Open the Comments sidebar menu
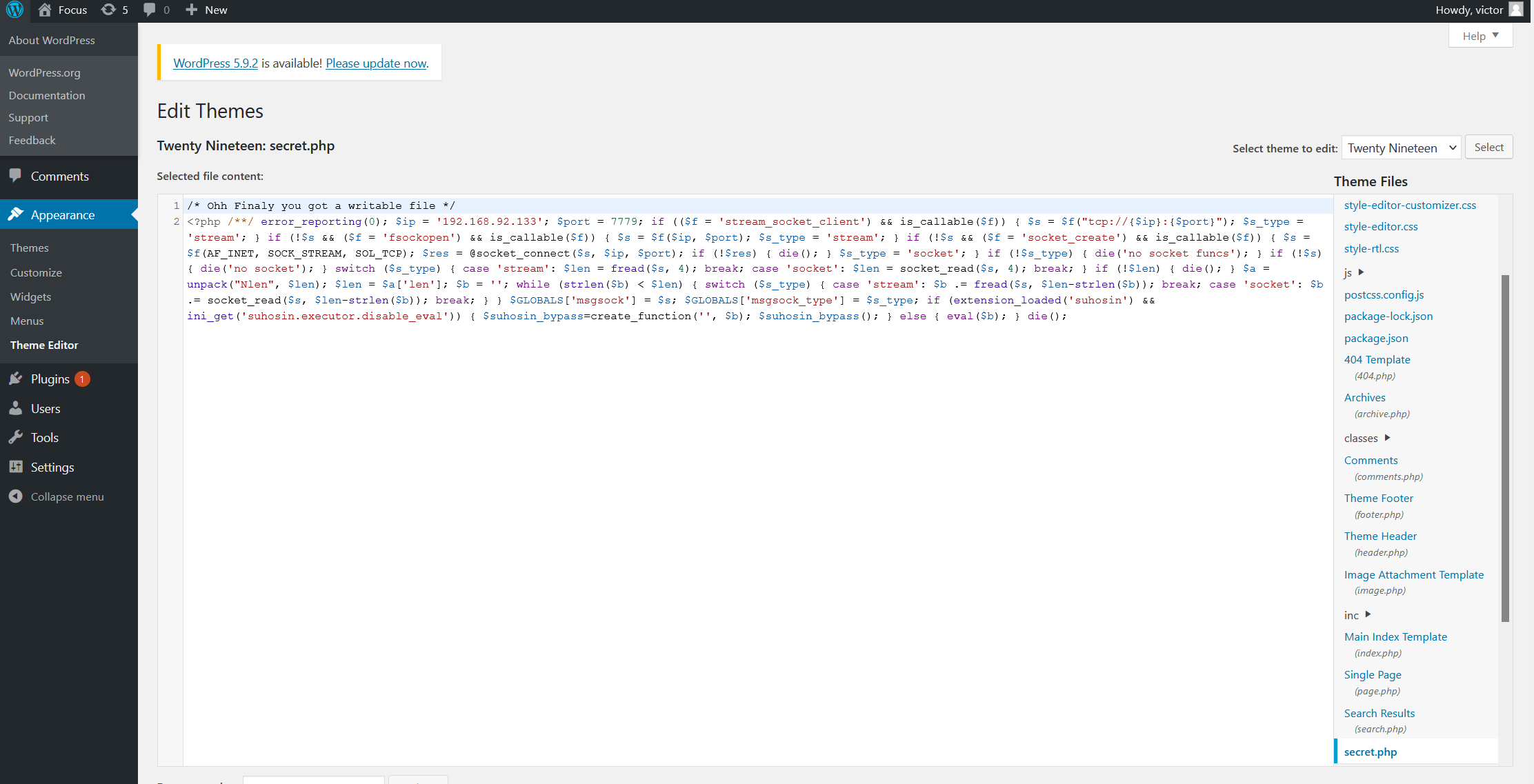Viewport: 1534px width, 784px height. click(60, 176)
